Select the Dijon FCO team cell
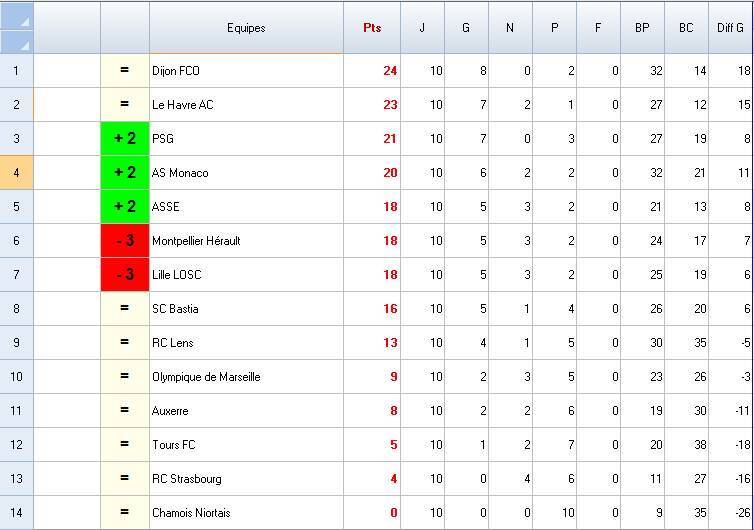The height and width of the screenshot is (530, 754). click(245, 71)
